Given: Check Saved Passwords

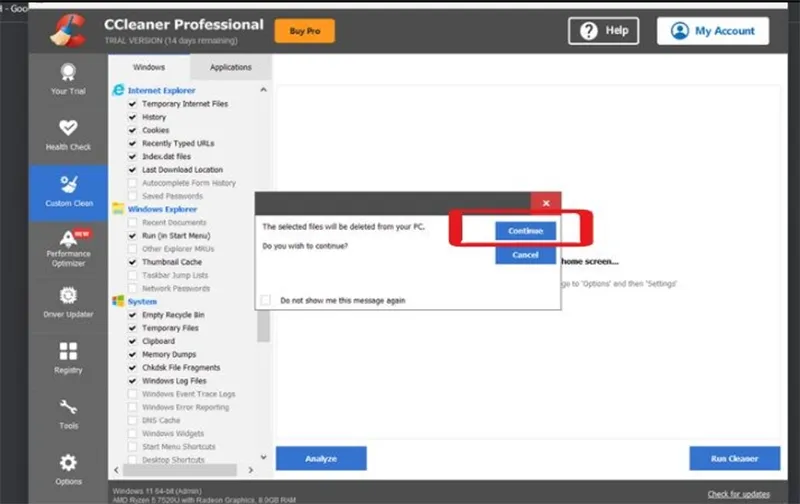Looking at the screenshot, I should [x=132, y=196].
